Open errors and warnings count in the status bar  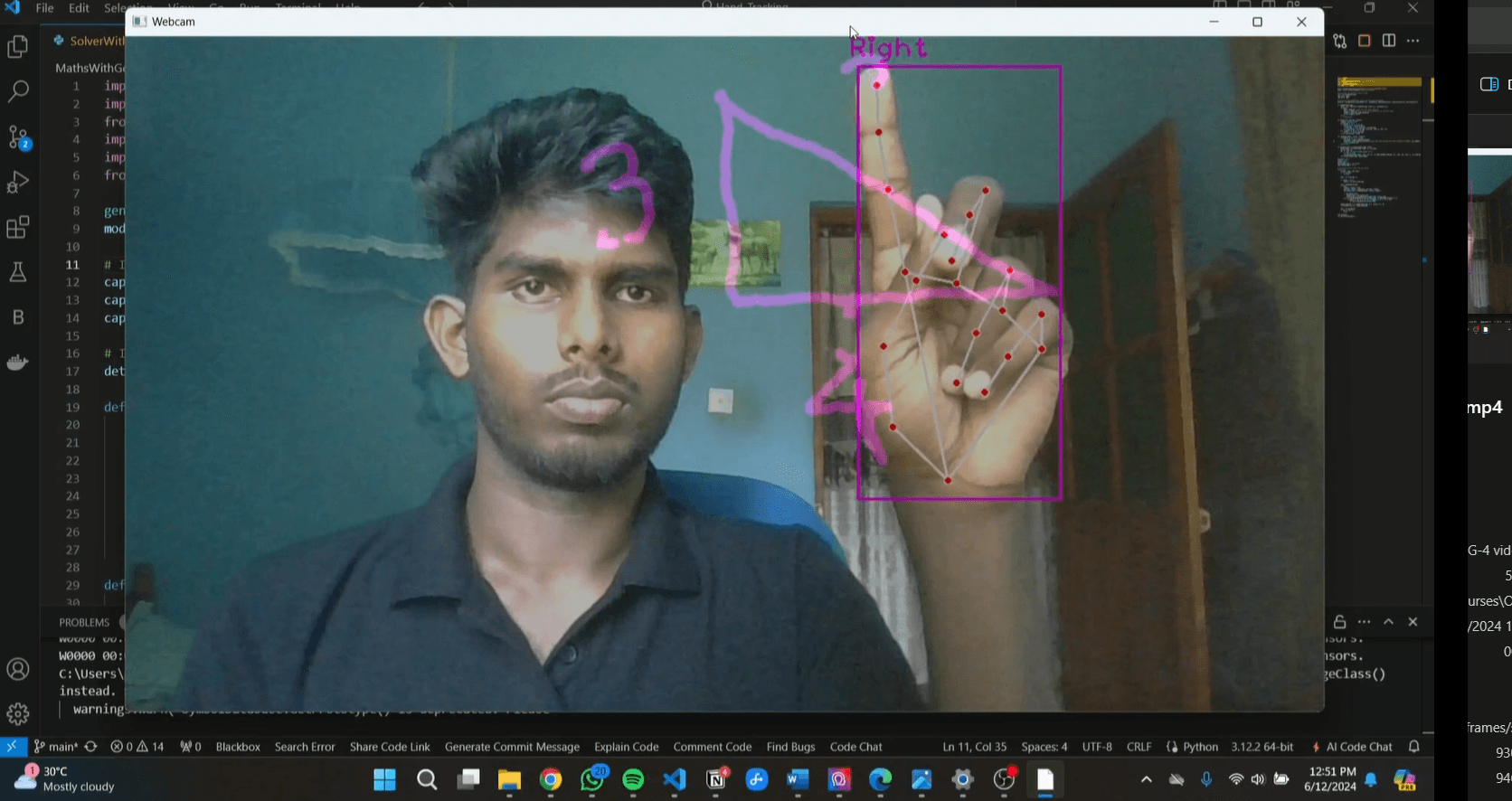pos(137,747)
